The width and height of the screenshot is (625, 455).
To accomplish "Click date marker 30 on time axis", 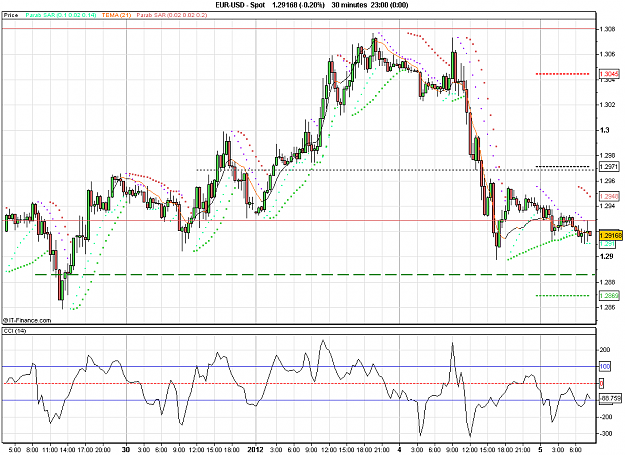I will tap(126, 449).
